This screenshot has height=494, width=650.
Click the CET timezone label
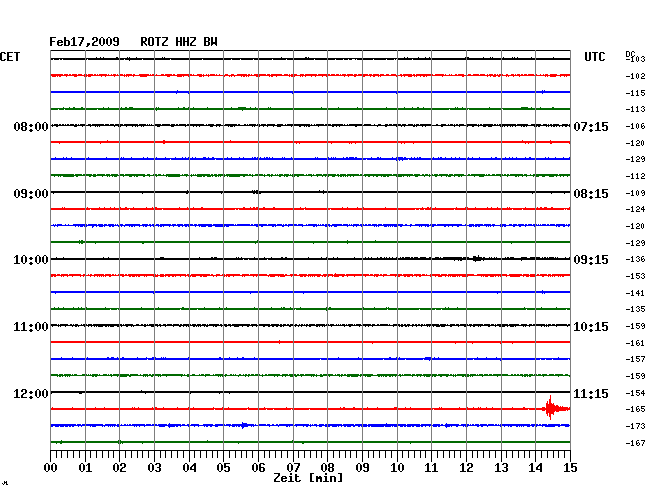[x=10, y=57]
